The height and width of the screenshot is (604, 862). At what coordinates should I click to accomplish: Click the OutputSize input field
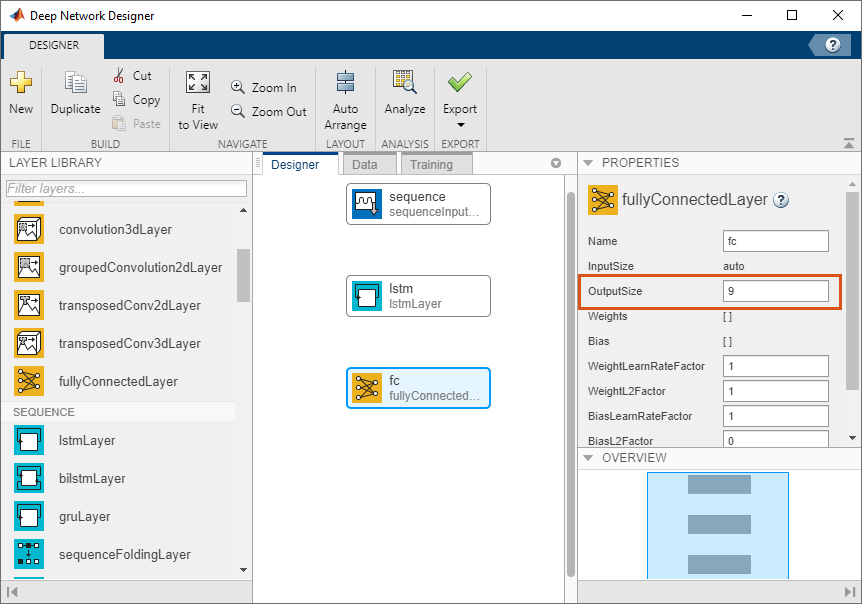(775, 291)
